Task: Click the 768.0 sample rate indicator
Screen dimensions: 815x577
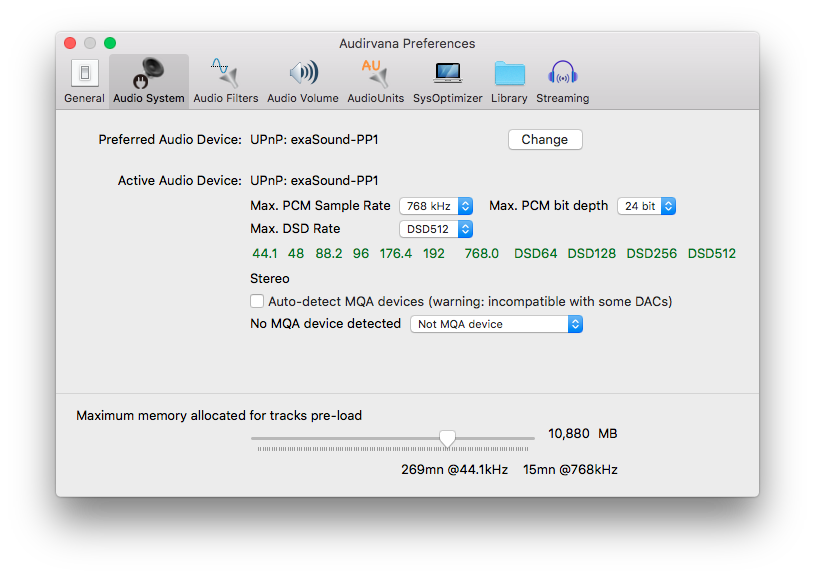Action: pos(481,254)
